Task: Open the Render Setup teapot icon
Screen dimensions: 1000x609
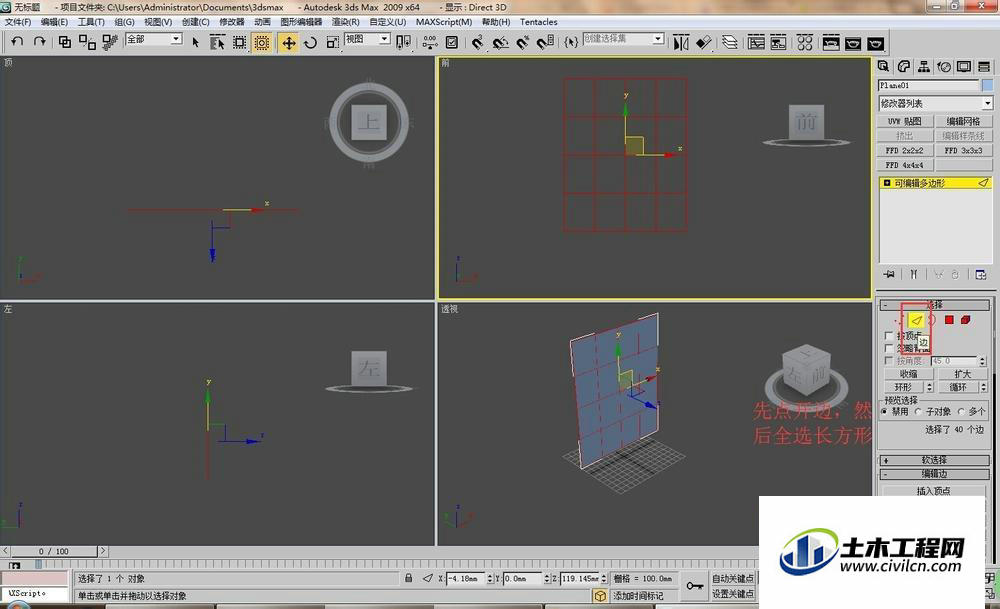Action: pos(831,43)
